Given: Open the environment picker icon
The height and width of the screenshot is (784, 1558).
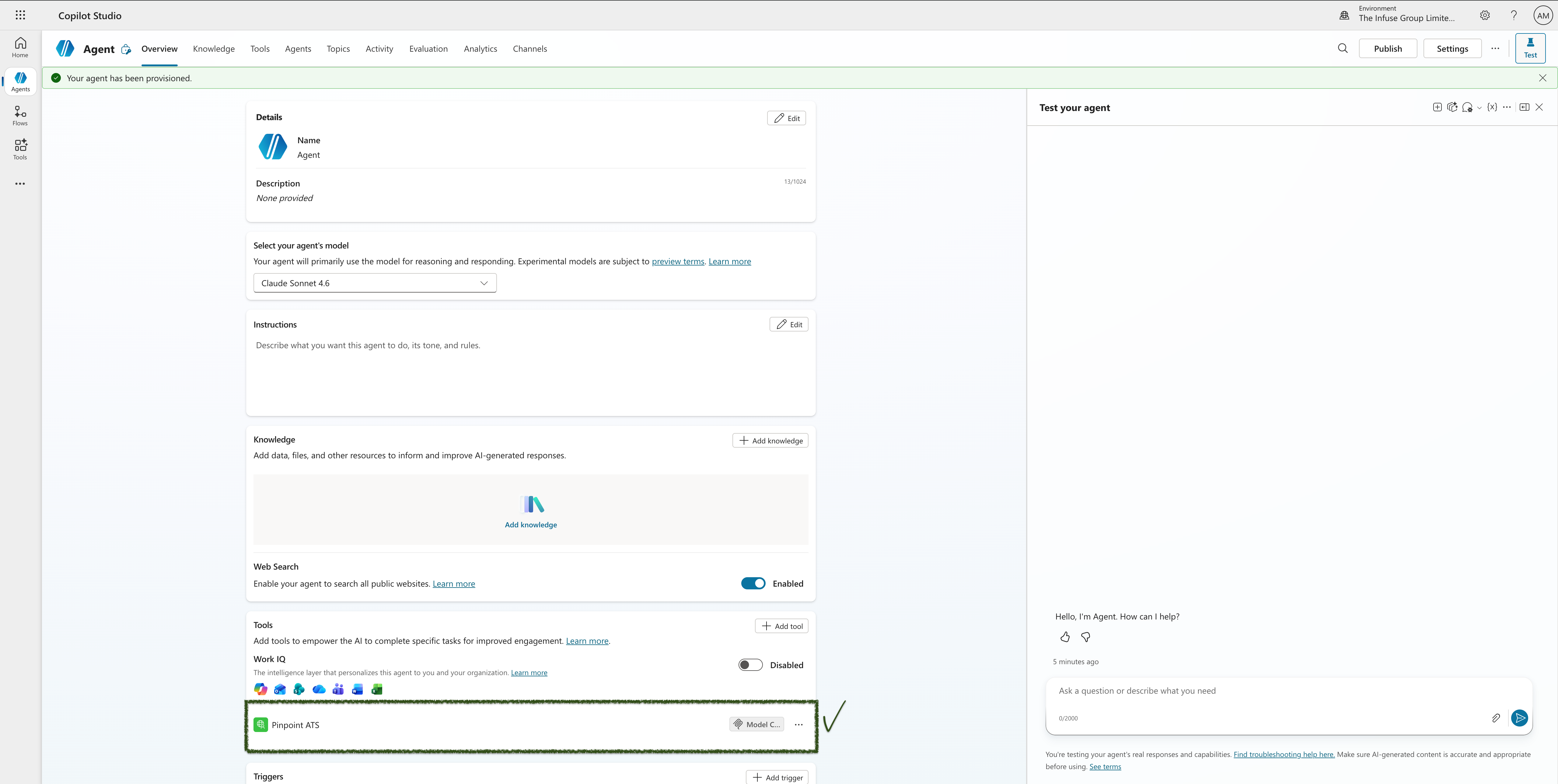Looking at the screenshot, I should tap(1344, 16).
